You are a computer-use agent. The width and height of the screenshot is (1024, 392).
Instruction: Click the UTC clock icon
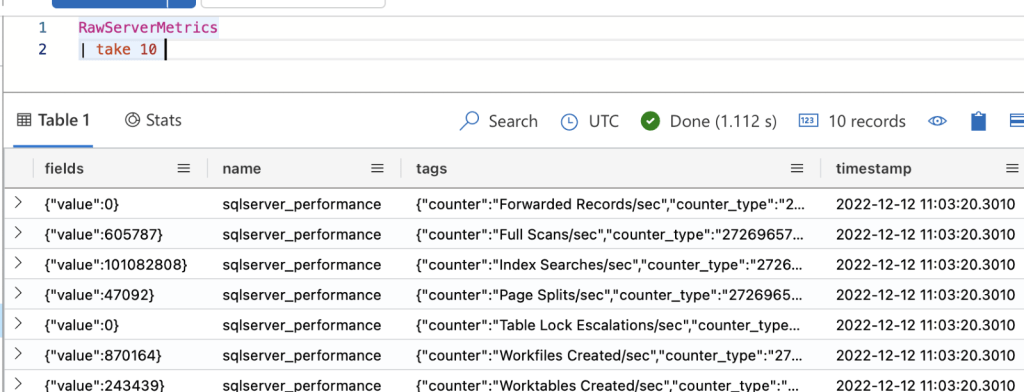569,122
